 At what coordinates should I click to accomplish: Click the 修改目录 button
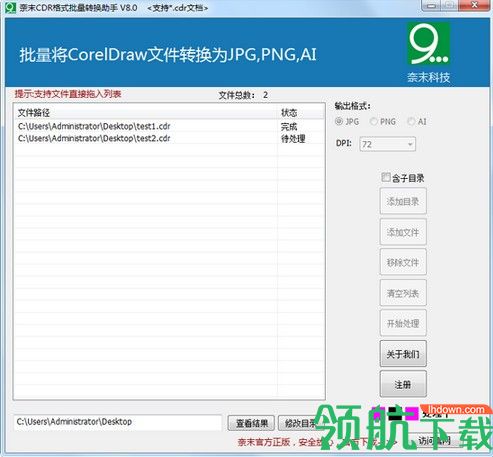tap(301, 423)
